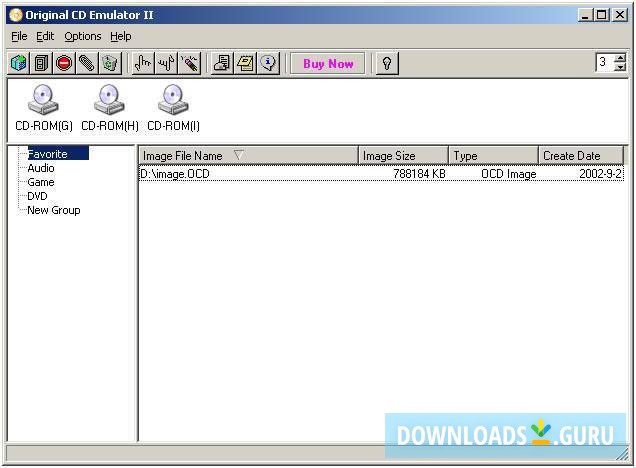The height and width of the screenshot is (468, 636).
Task: Select the CD-ROM(I) virtual drive
Action: [x=173, y=108]
